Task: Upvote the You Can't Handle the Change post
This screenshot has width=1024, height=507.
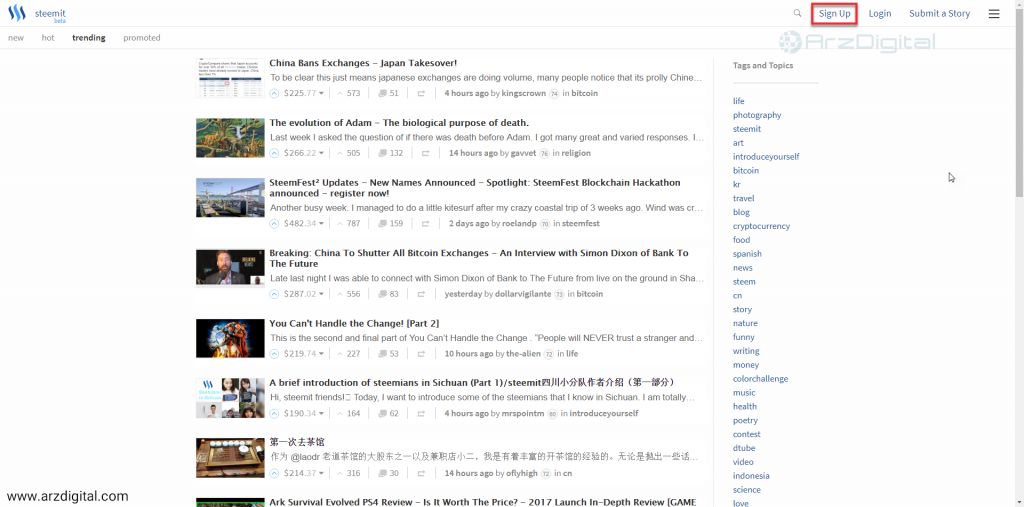Action: 275,353
